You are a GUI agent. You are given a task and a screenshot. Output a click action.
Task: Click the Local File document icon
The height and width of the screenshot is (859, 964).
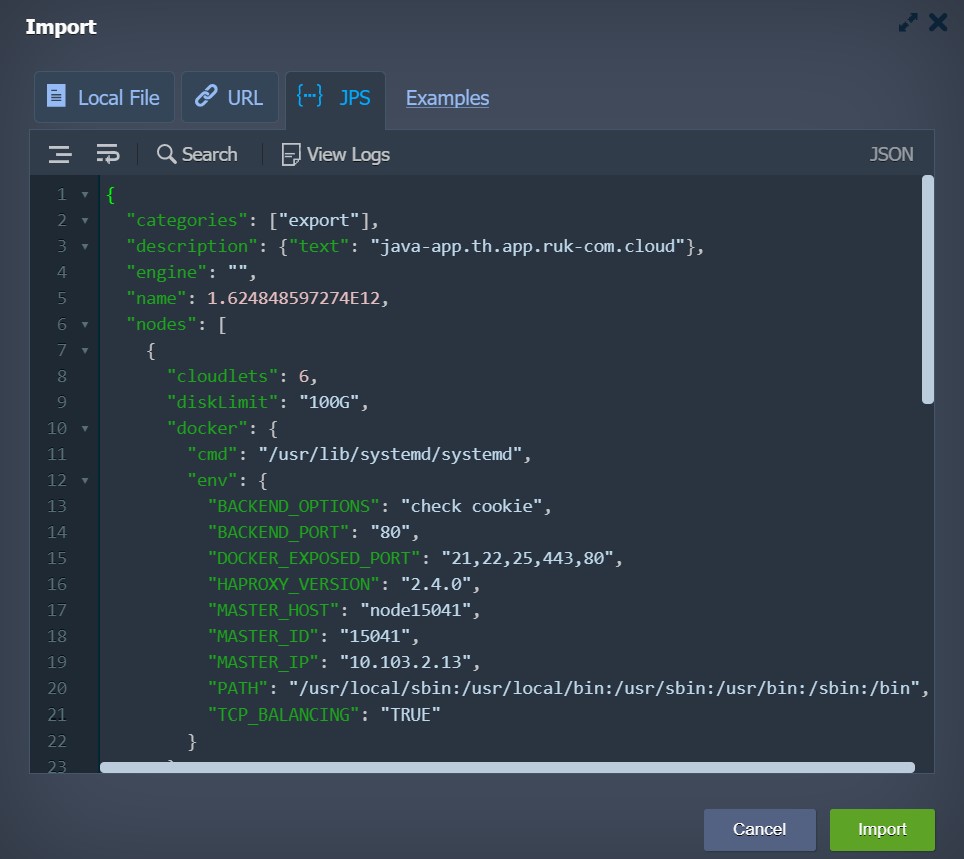click(x=57, y=96)
